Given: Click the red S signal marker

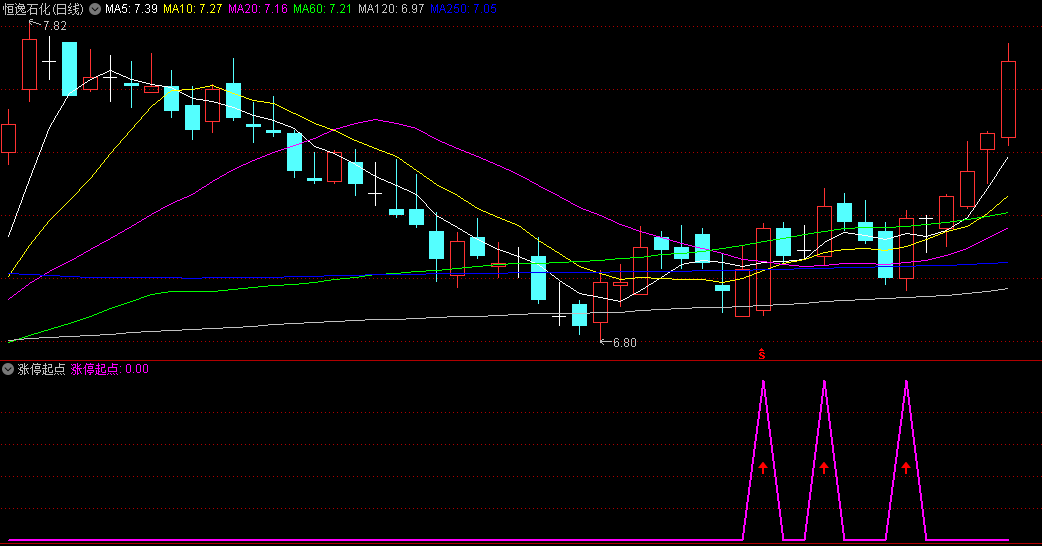Looking at the screenshot, I should (762, 355).
